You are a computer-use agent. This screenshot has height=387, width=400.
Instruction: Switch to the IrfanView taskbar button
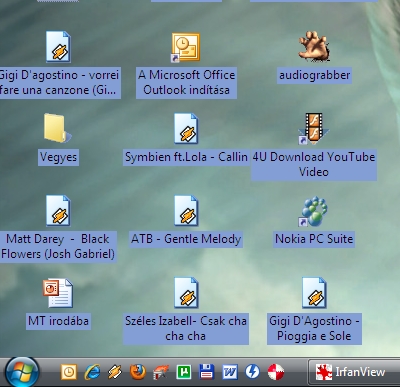coord(354,372)
